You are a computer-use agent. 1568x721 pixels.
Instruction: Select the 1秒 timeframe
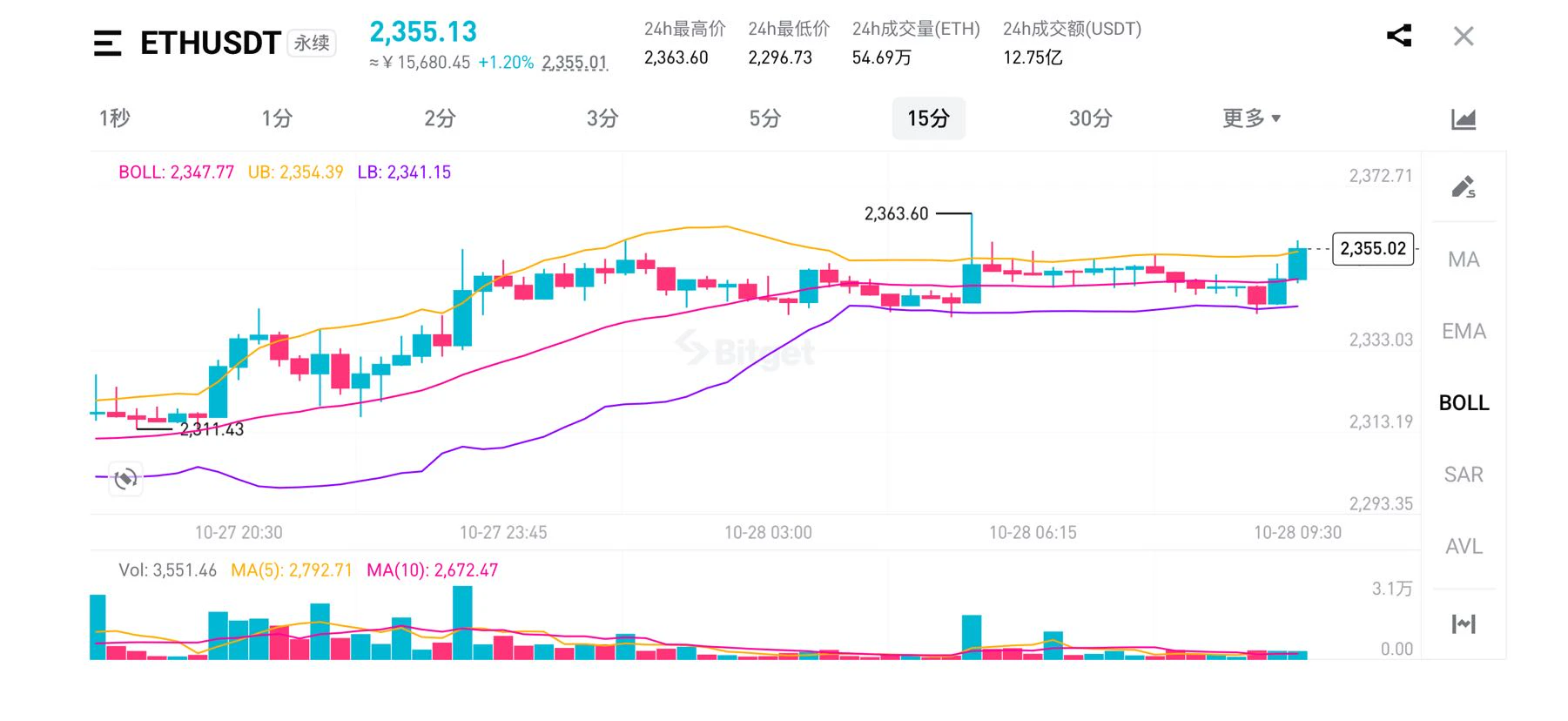tap(114, 118)
